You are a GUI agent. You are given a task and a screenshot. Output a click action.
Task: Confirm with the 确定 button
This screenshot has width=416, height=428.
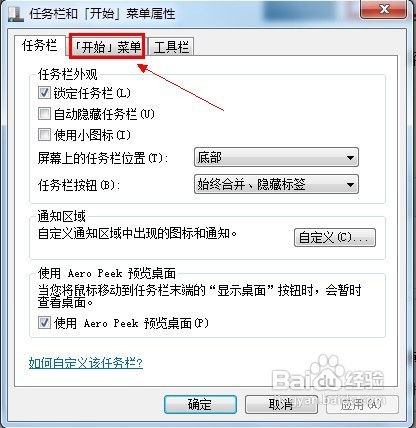click(200, 404)
